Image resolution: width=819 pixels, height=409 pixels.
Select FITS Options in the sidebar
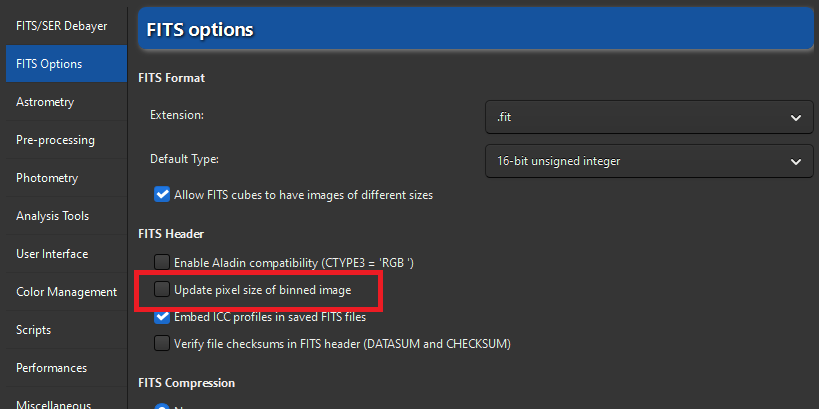coord(50,63)
